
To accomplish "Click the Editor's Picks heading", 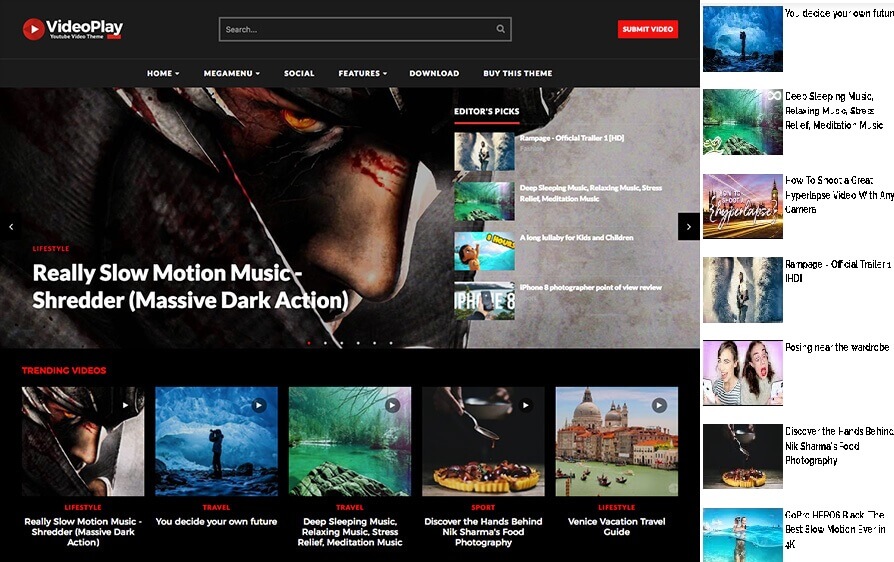I will point(486,112).
